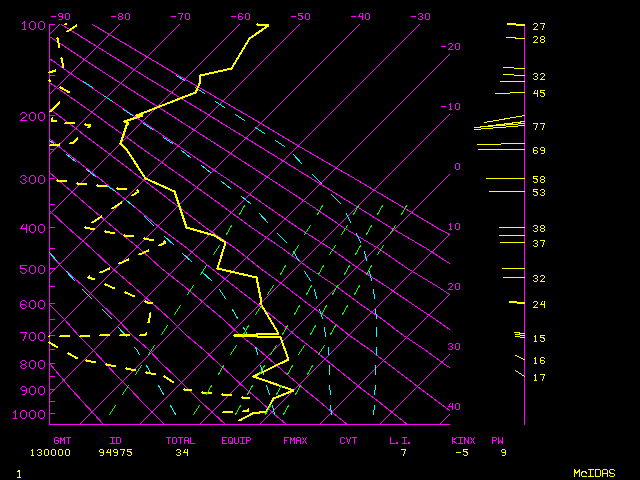Select the PW column header
The height and width of the screenshot is (480, 640).
coord(497,440)
